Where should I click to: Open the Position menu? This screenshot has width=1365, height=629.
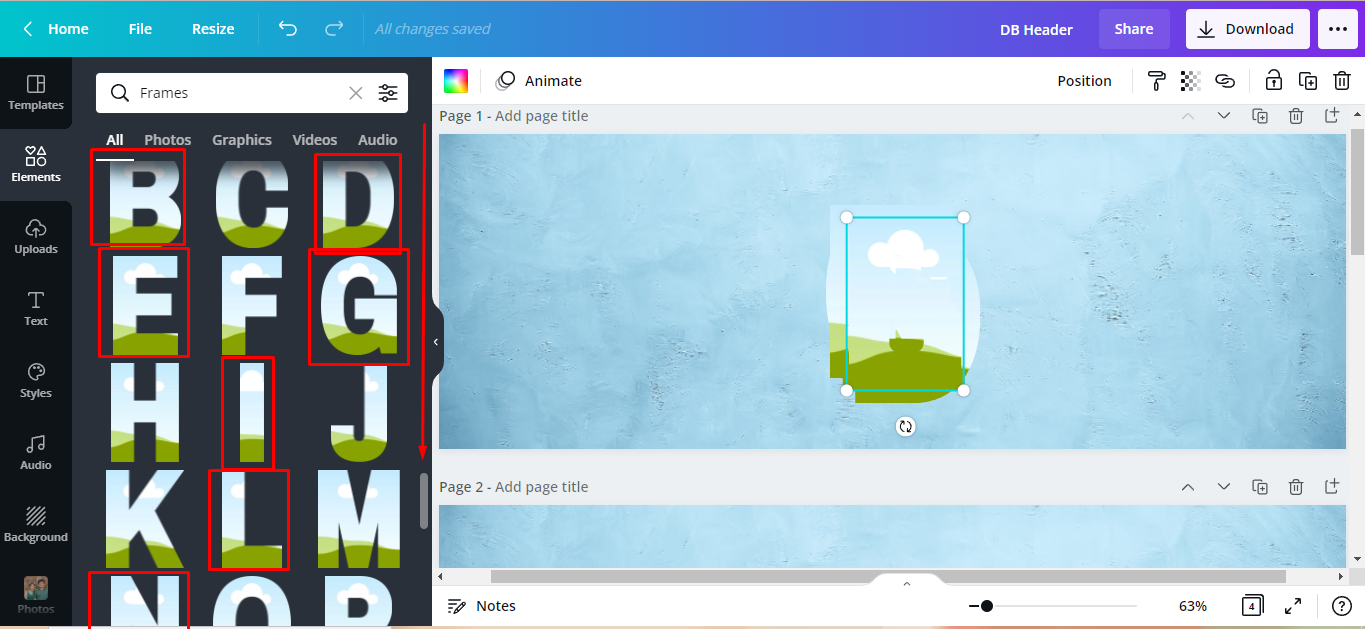coord(1084,81)
